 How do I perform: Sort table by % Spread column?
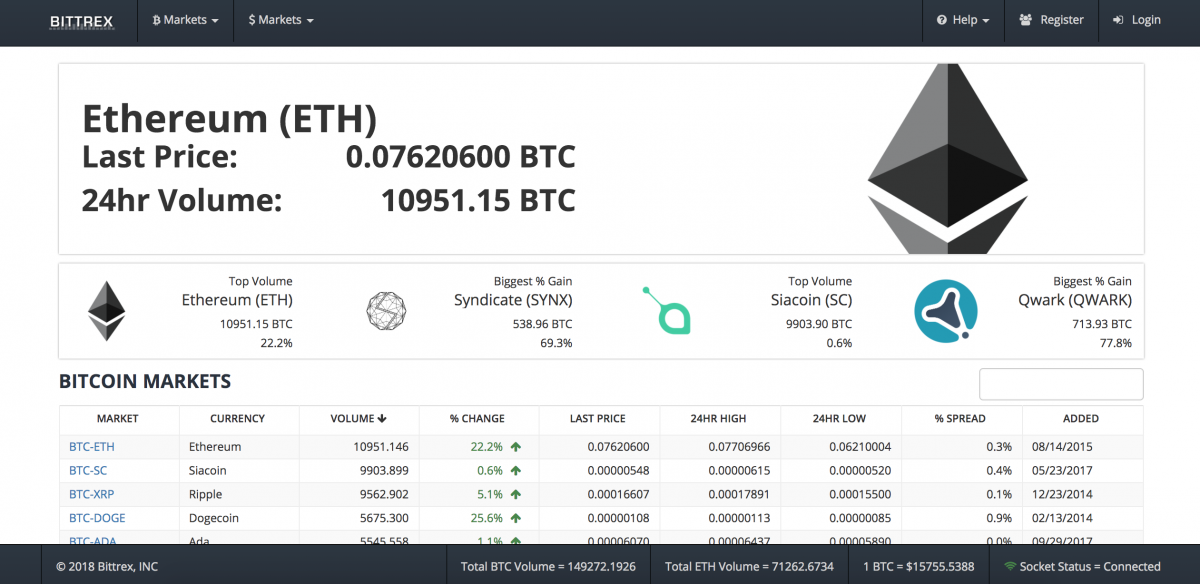tap(960, 419)
